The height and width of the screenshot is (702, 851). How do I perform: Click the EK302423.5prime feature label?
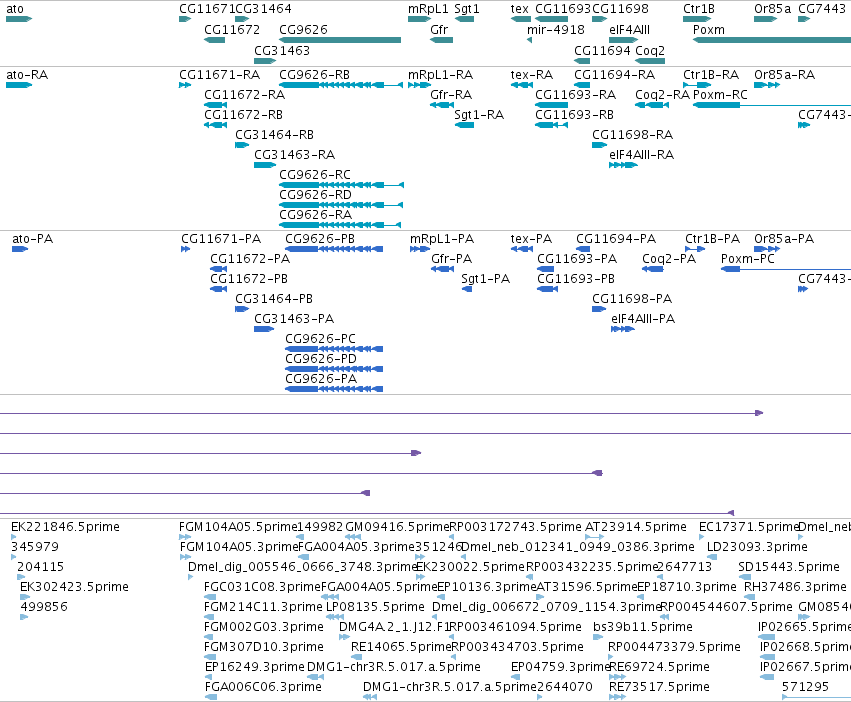pyautogui.click(x=74, y=586)
